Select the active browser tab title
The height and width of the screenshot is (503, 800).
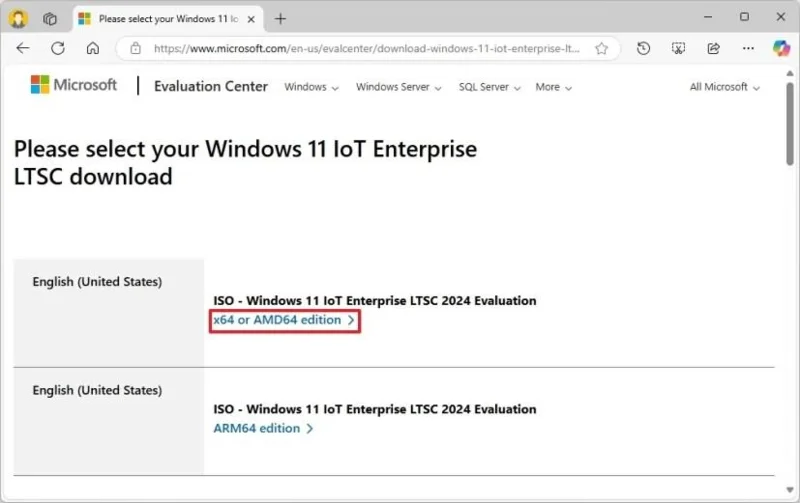point(168,19)
